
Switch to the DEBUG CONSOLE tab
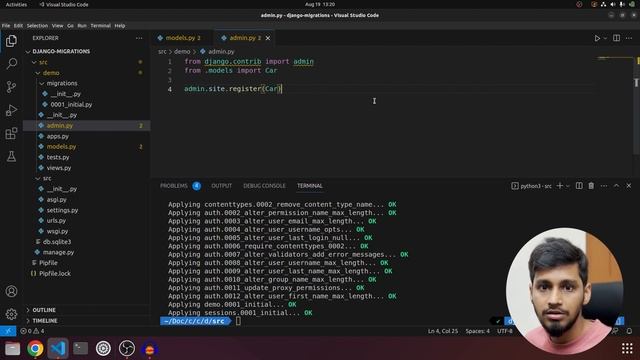pos(264,186)
